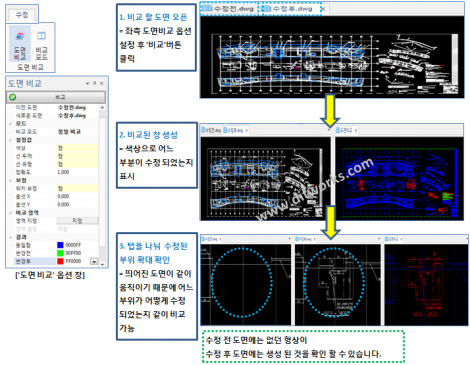Open the 변경후 color dropdown arrow
The width and height of the screenshot is (470, 365).
[94, 261]
